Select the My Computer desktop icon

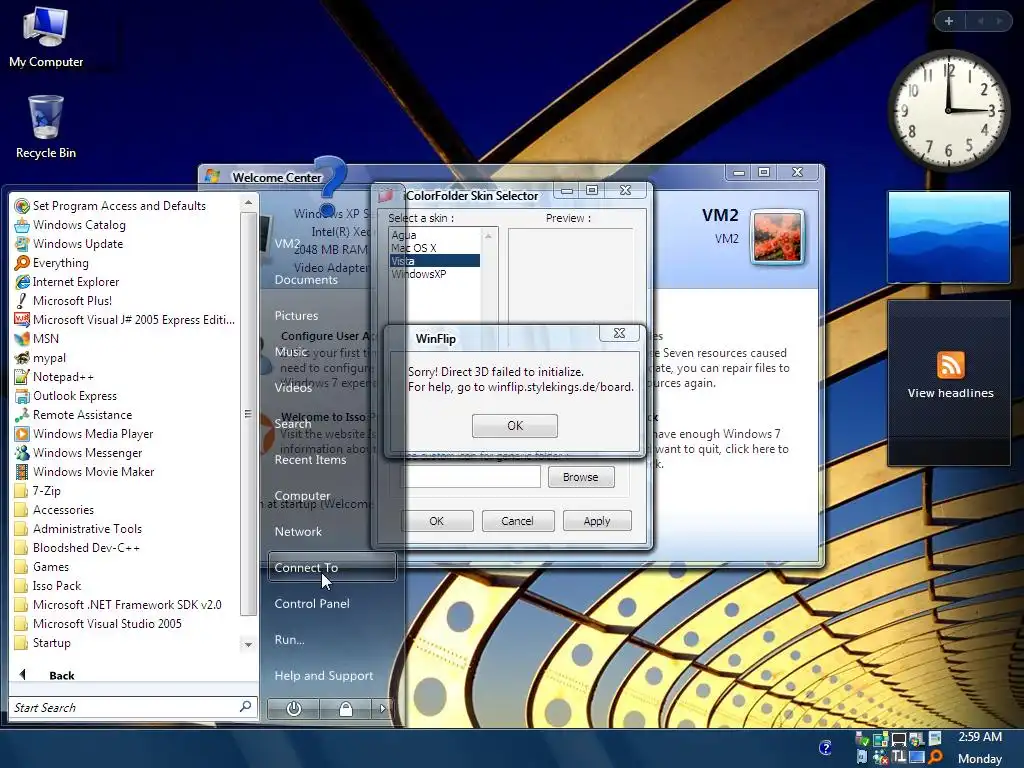click(x=46, y=37)
